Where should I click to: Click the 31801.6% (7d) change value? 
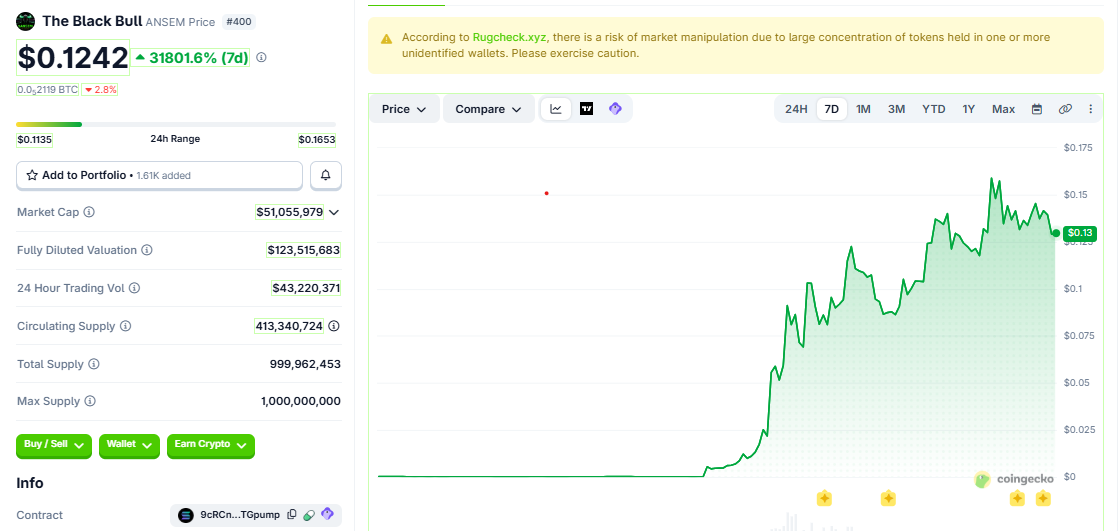(x=191, y=57)
